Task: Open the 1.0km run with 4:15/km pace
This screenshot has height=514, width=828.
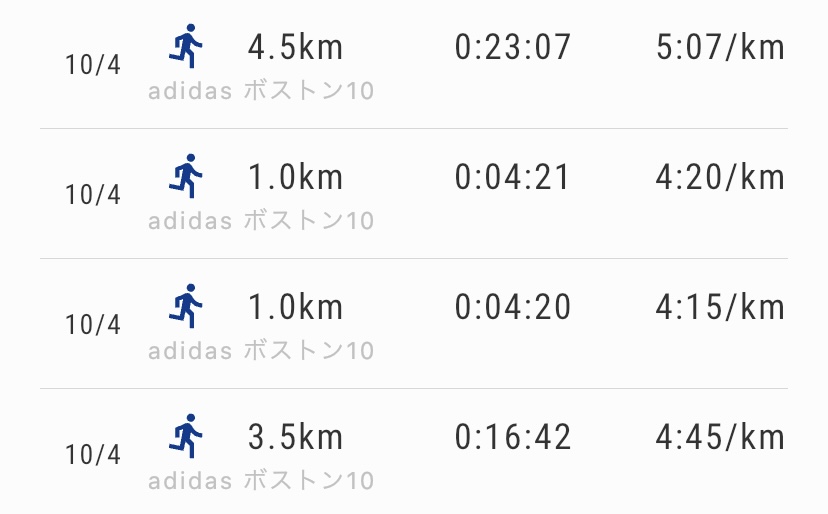Action: click(x=414, y=323)
